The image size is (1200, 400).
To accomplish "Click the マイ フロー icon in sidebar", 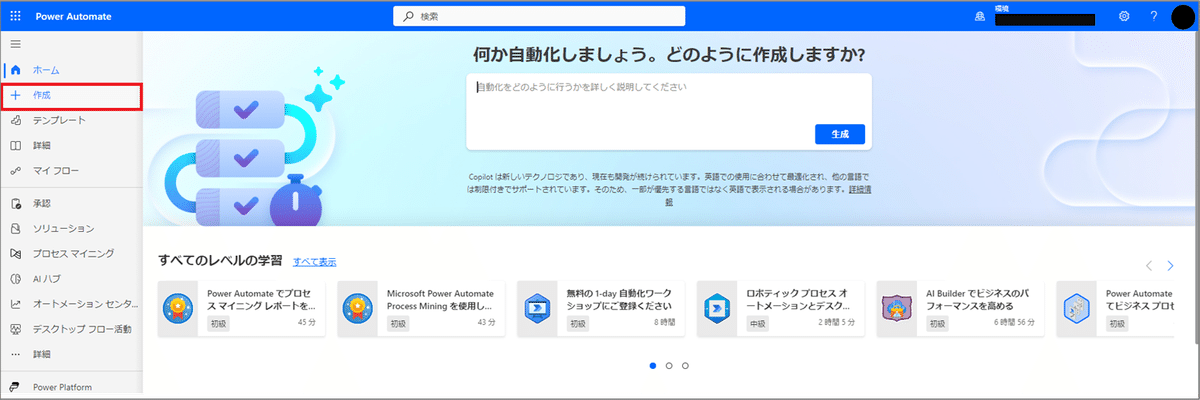I will coord(15,171).
